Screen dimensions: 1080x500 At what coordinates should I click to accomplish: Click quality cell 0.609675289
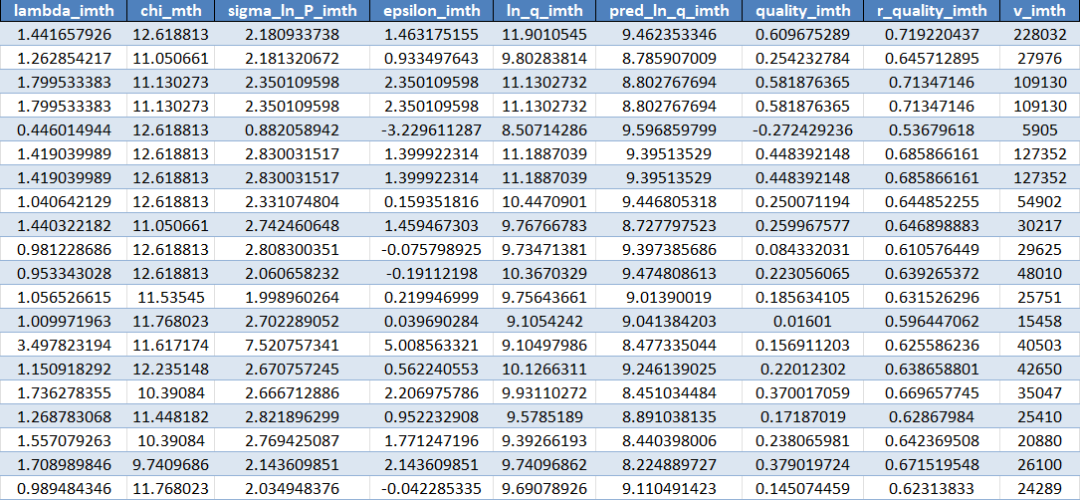click(802, 34)
